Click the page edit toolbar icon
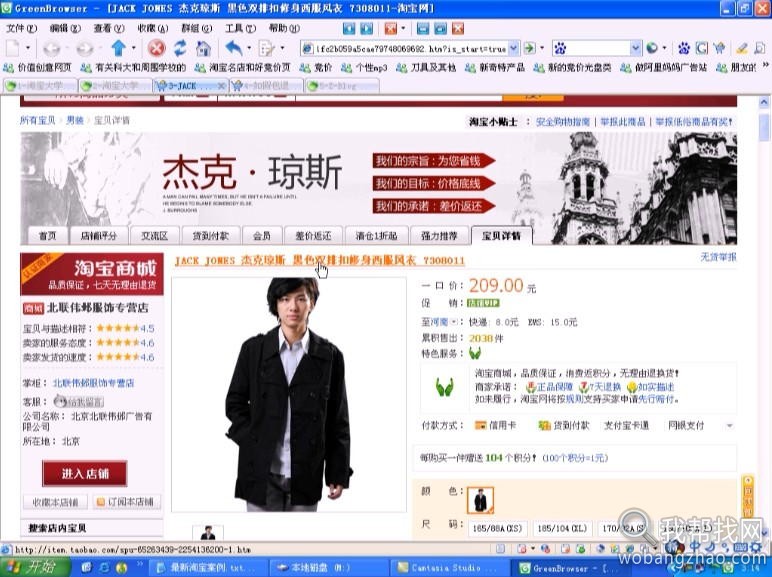 (x=266, y=48)
